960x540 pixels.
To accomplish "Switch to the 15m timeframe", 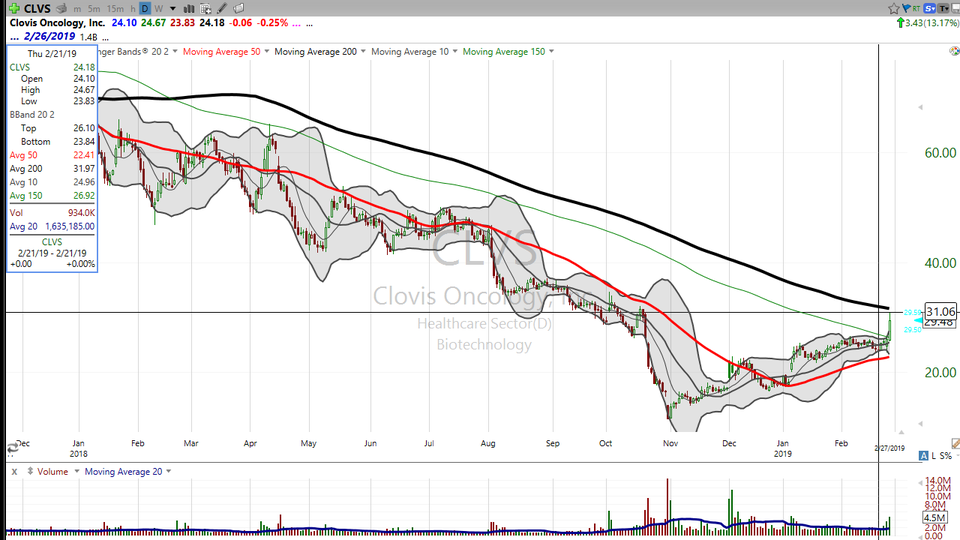I will (115, 9).
